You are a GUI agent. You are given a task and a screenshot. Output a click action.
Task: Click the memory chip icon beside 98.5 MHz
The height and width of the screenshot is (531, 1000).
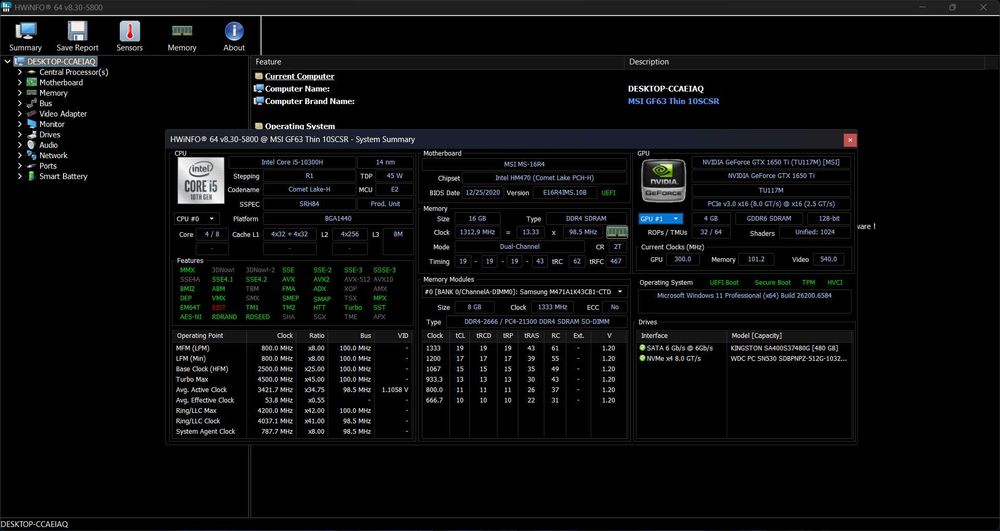pos(617,232)
